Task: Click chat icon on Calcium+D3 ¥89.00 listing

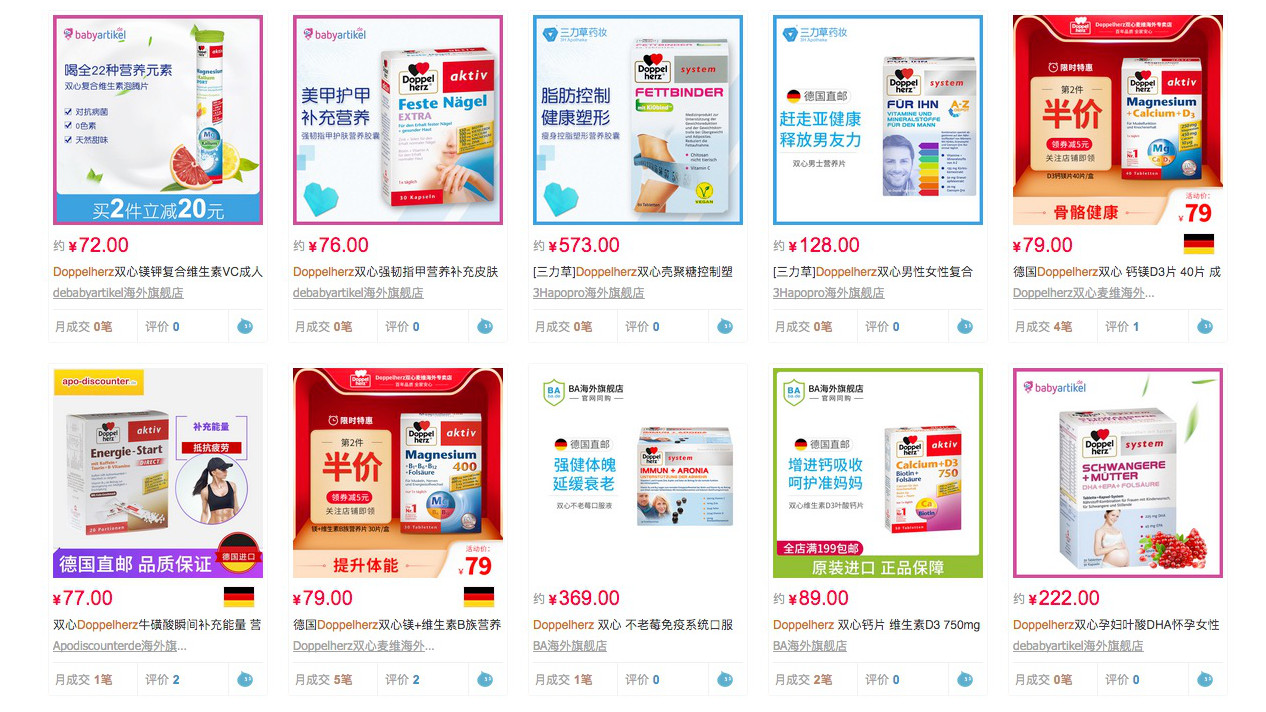Action: (x=965, y=679)
